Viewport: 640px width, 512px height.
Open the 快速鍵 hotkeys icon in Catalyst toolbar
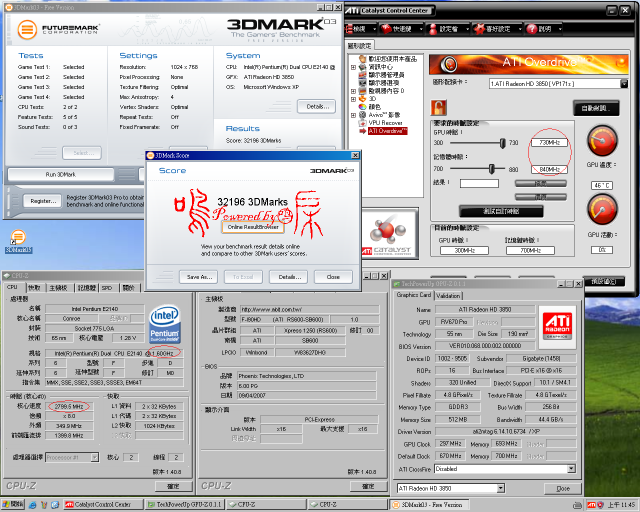coord(386,29)
